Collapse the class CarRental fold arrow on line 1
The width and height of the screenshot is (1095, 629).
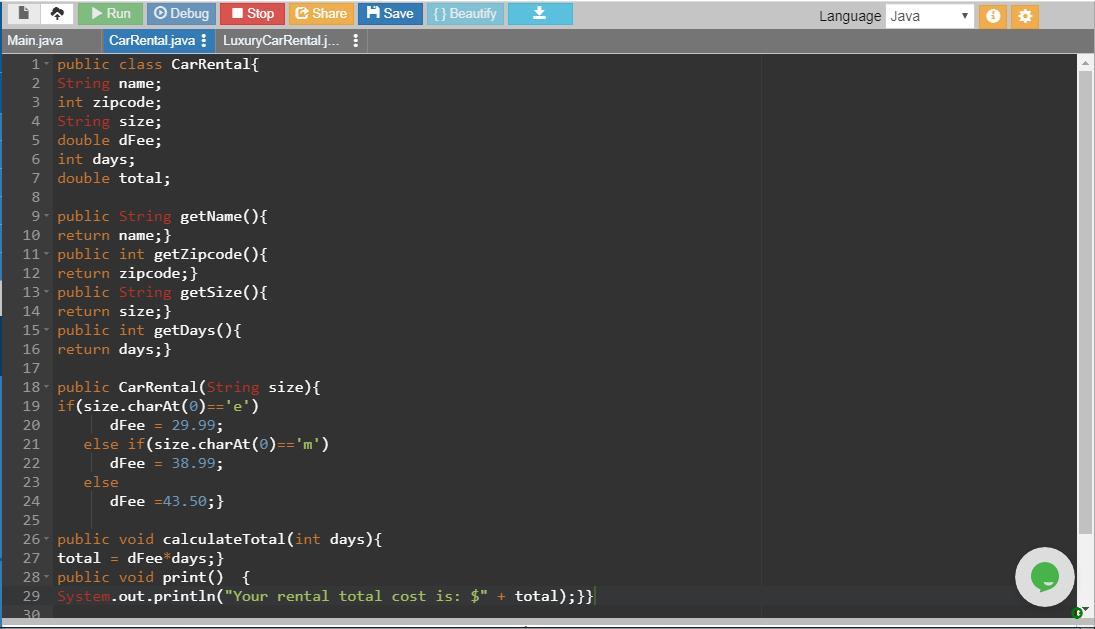[x=47, y=64]
